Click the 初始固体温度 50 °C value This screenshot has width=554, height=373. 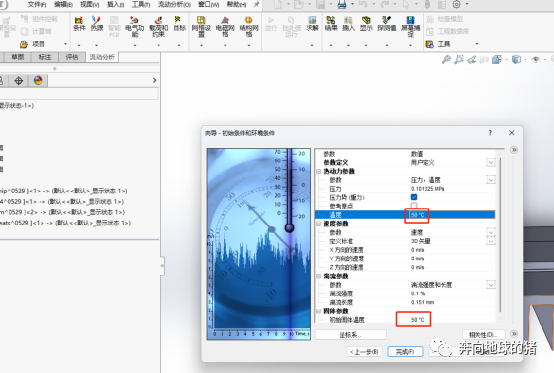[417, 320]
